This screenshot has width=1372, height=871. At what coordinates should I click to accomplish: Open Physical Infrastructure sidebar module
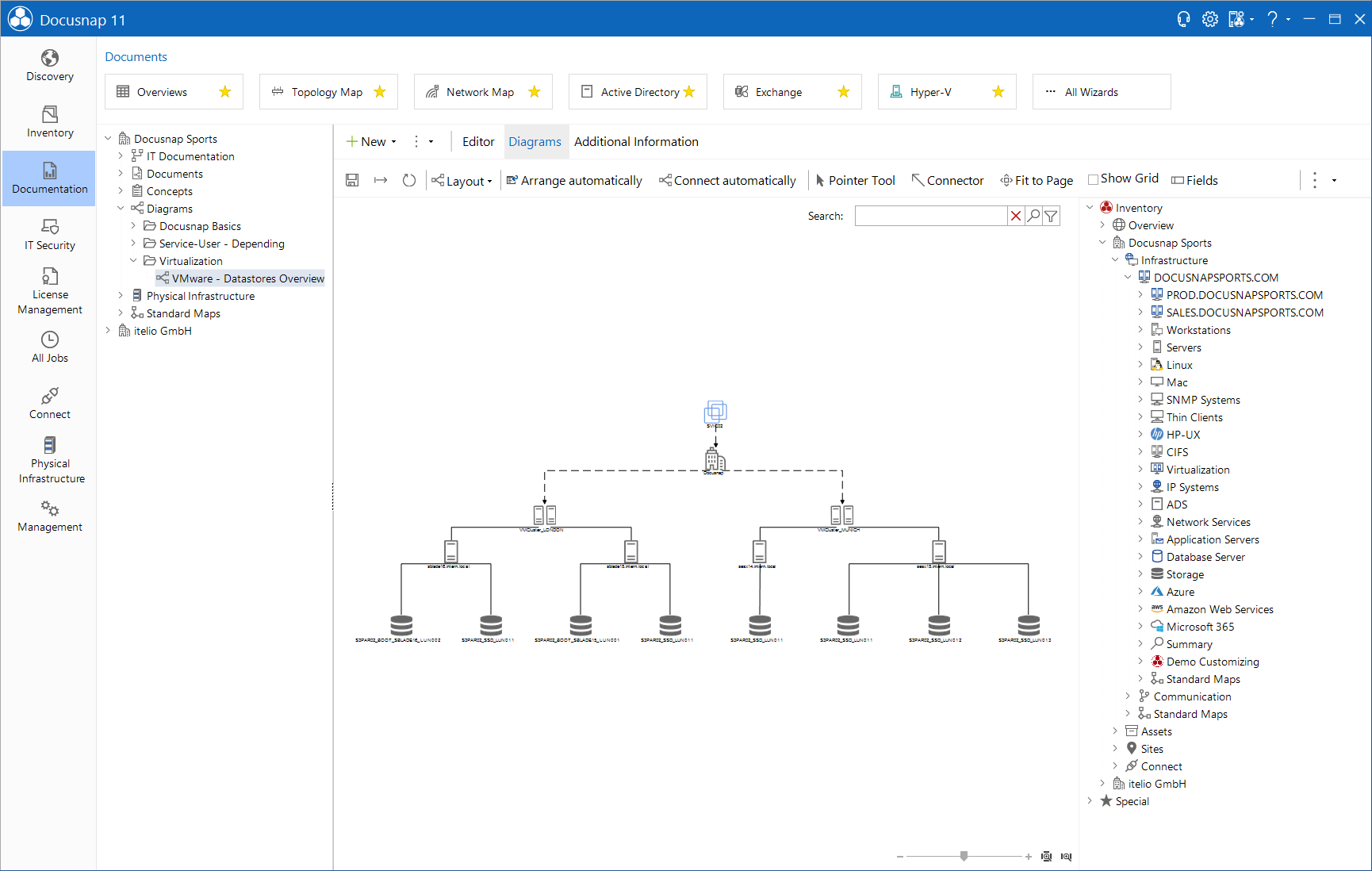click(49, 460)
